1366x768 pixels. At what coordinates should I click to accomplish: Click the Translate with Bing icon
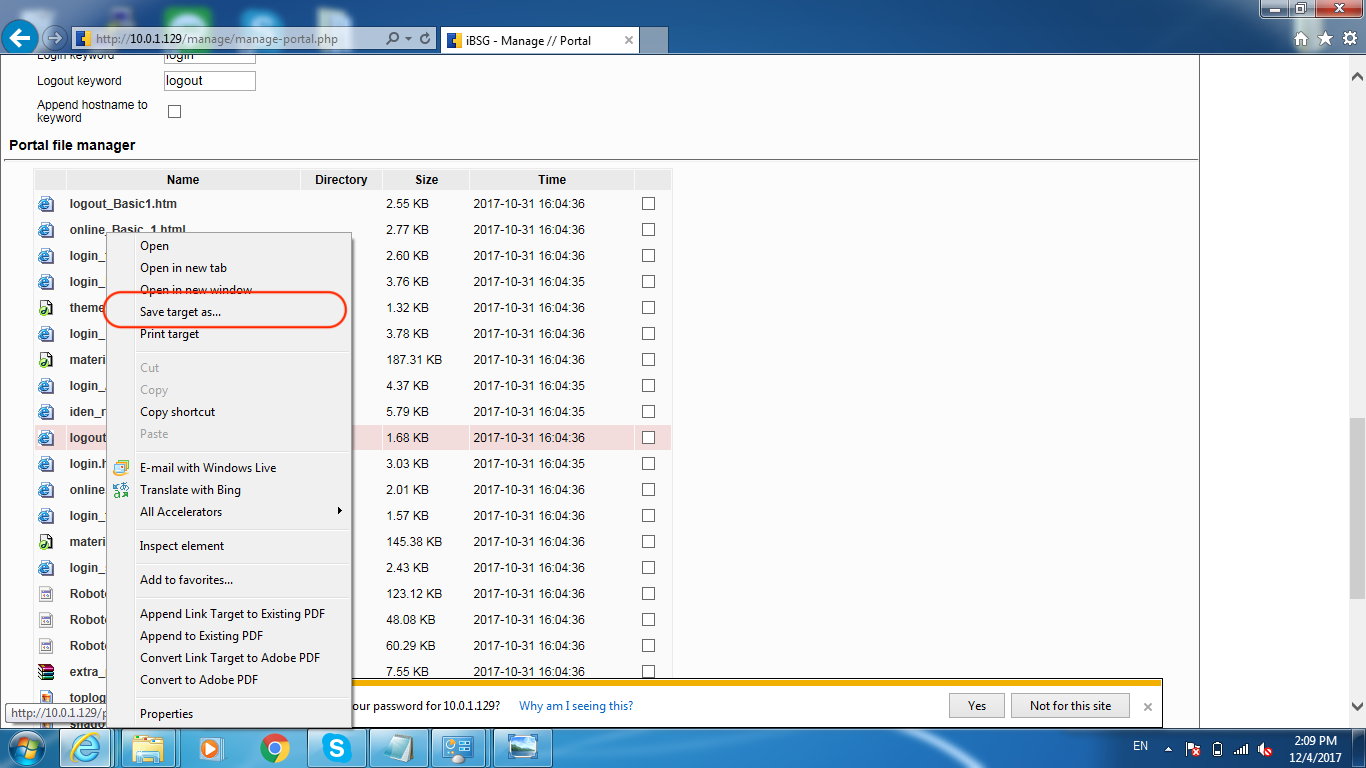[121, 490]
